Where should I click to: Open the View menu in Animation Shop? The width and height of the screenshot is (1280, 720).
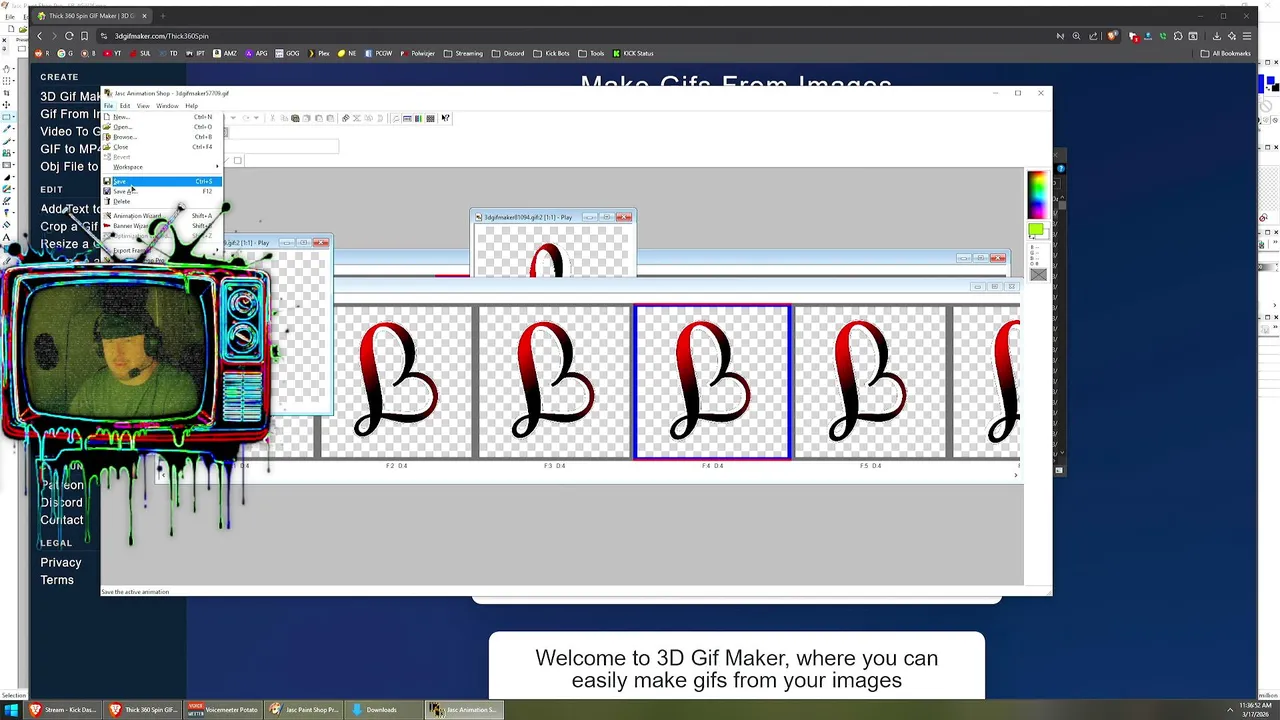[x=143, y=106]
